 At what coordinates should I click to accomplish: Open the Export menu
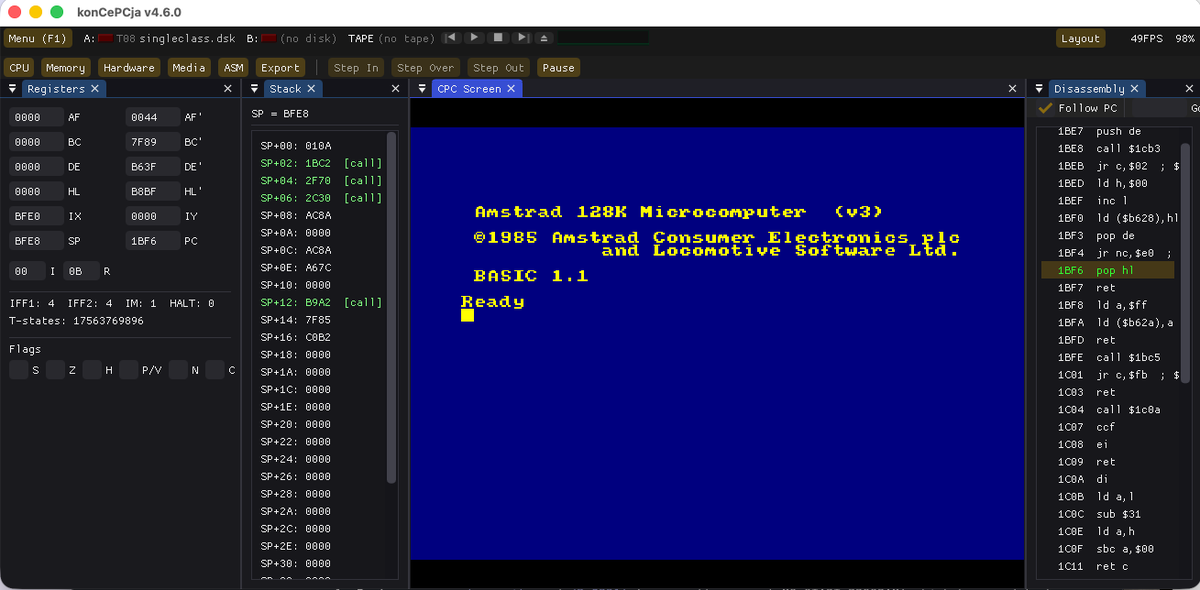(x=280, y=68)
